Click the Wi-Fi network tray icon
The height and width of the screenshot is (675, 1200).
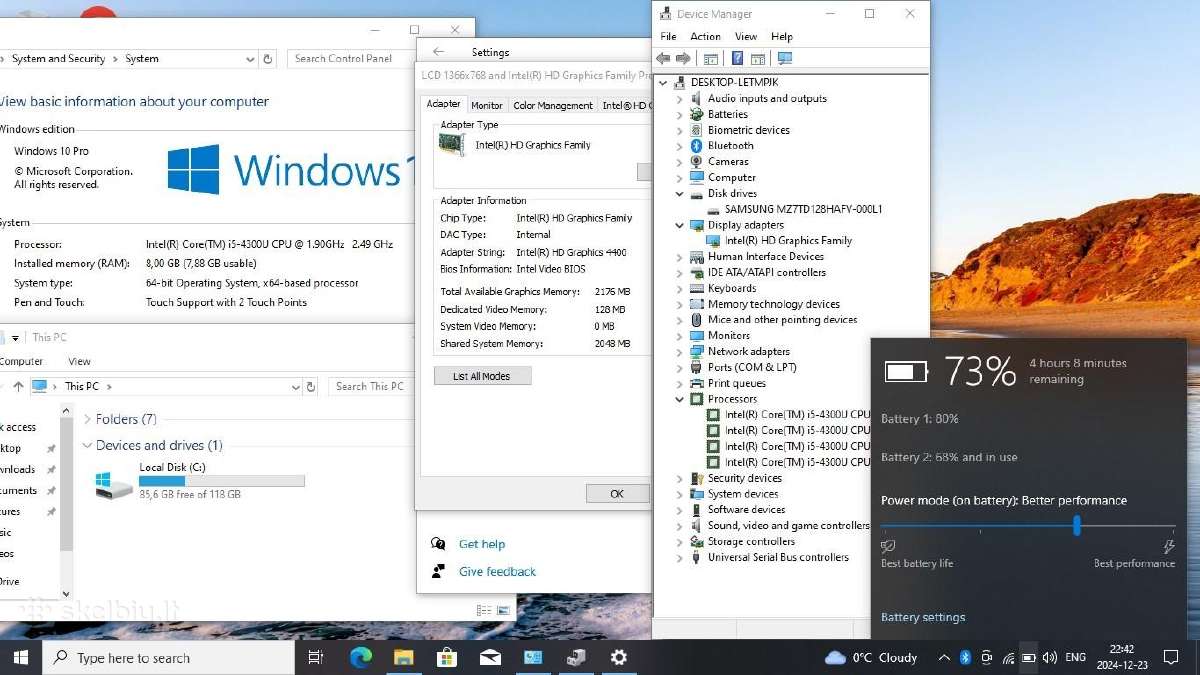[x=1007, y=657]
